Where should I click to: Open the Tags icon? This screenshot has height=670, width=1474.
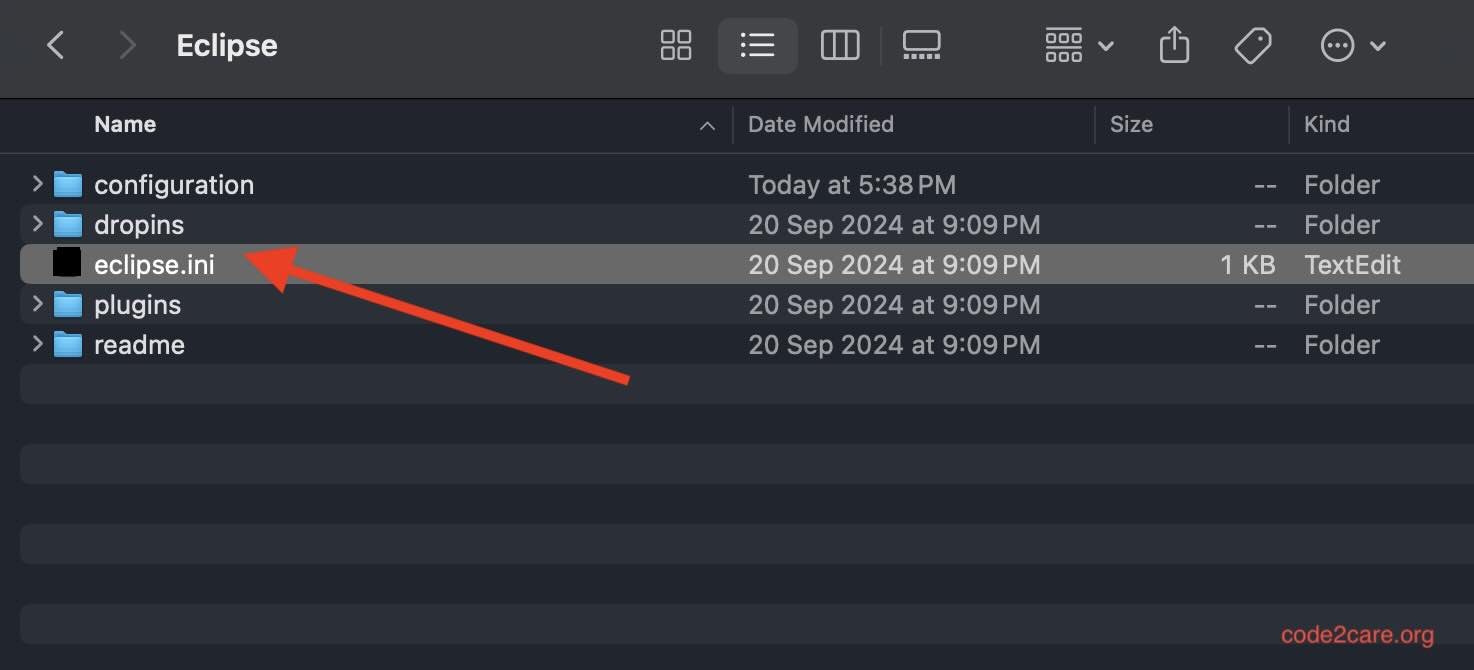click(1252, 45)
